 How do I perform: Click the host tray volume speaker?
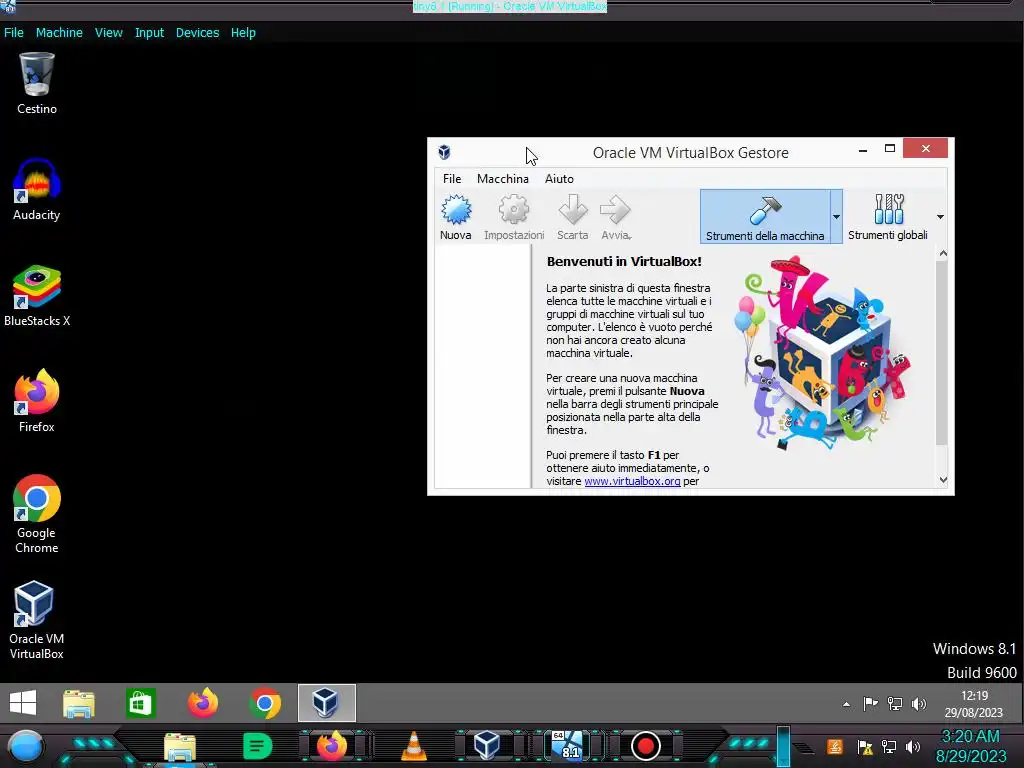(x=913, y=746)
